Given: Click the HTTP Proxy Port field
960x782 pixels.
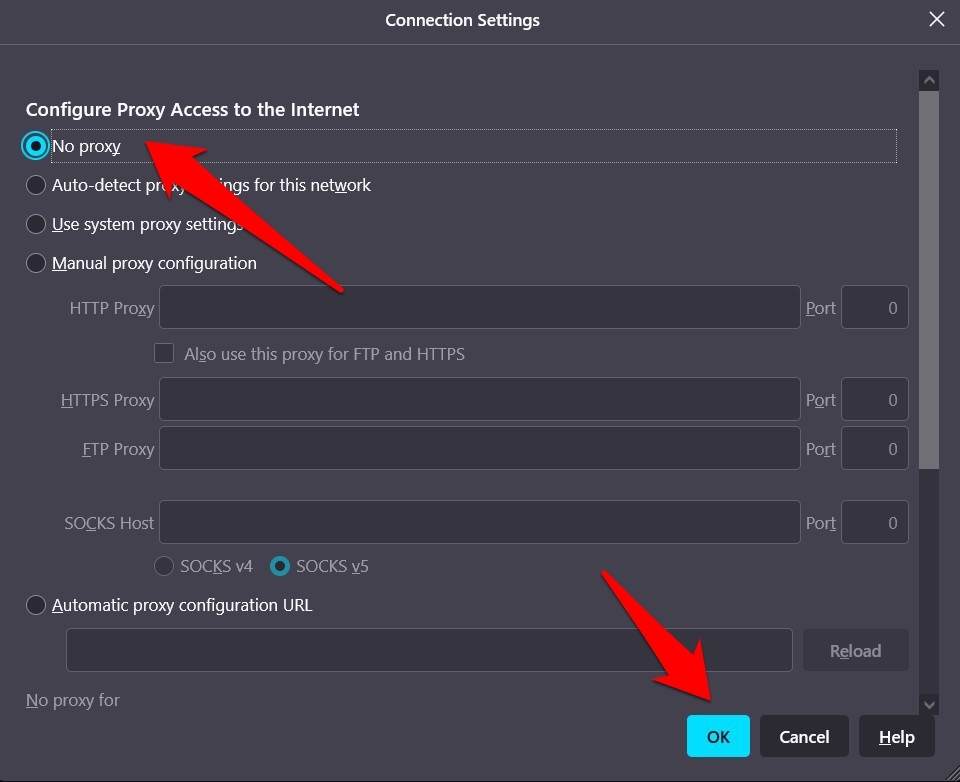Looking at the screenshot, I should (874, 307).
